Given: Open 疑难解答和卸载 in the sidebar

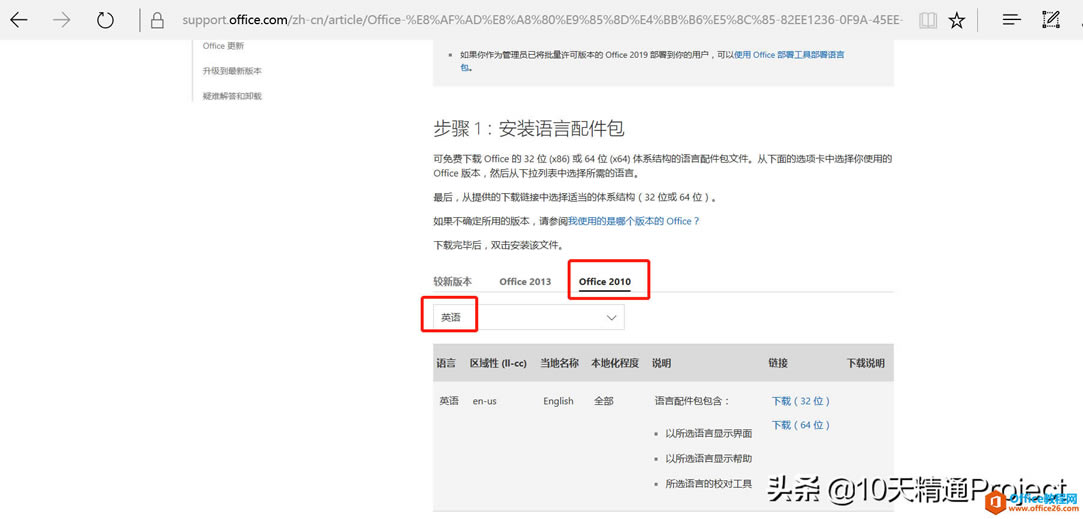Looking at the screenshot, I should (x=232, y=96).
